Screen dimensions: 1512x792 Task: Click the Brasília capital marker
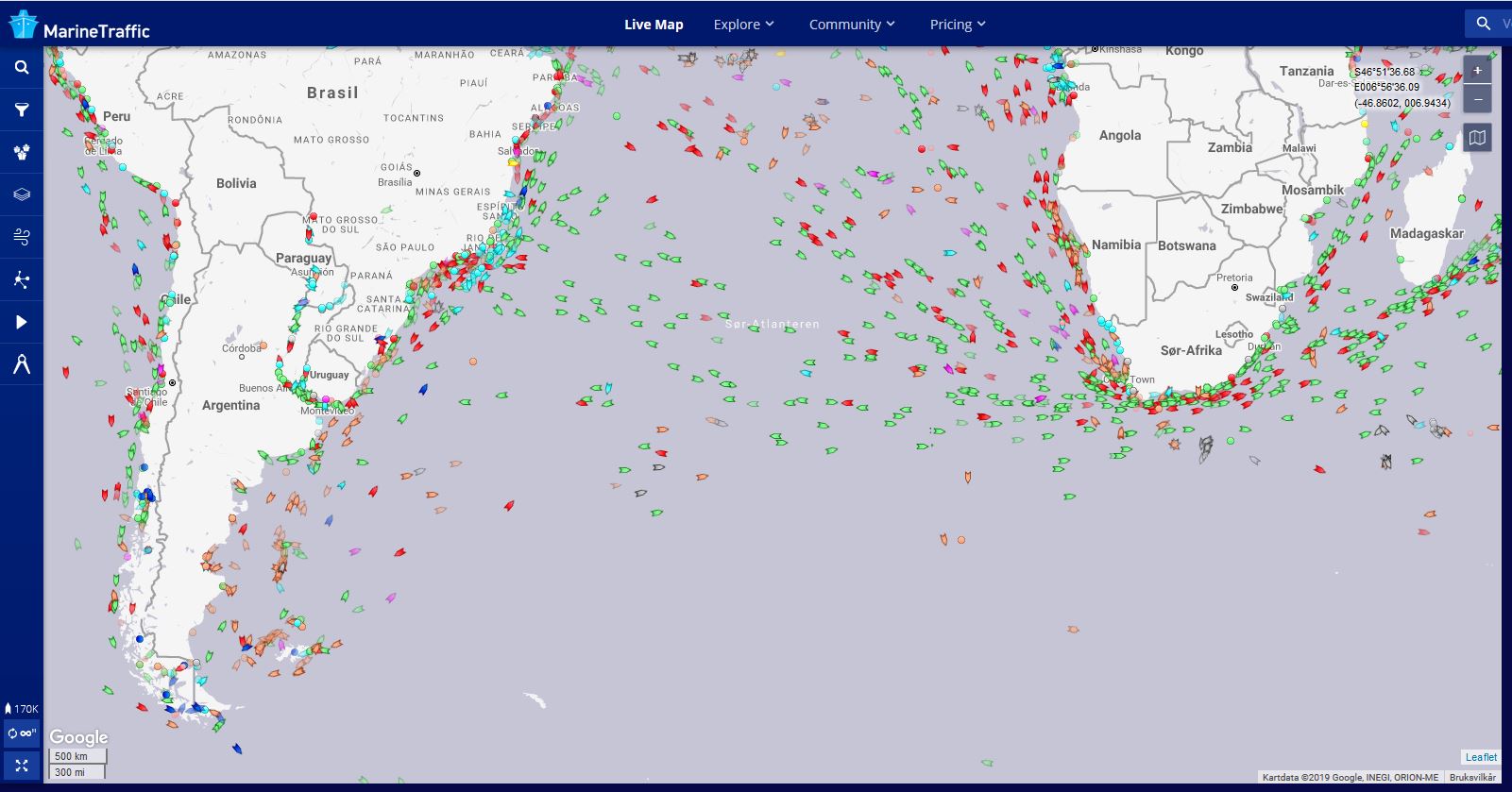(416, 174)
